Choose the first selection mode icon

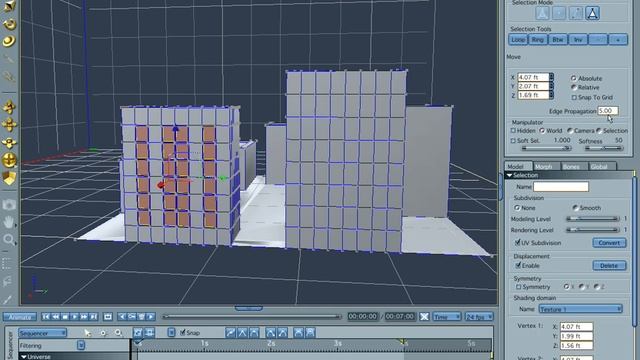(x=542, y=13)
